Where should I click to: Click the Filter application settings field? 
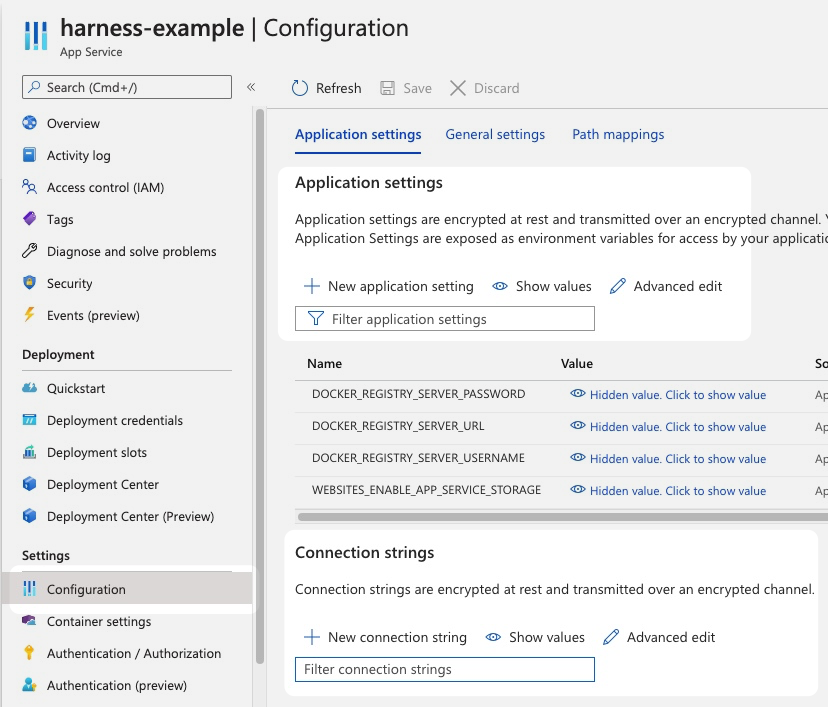[x=445, y=319]
